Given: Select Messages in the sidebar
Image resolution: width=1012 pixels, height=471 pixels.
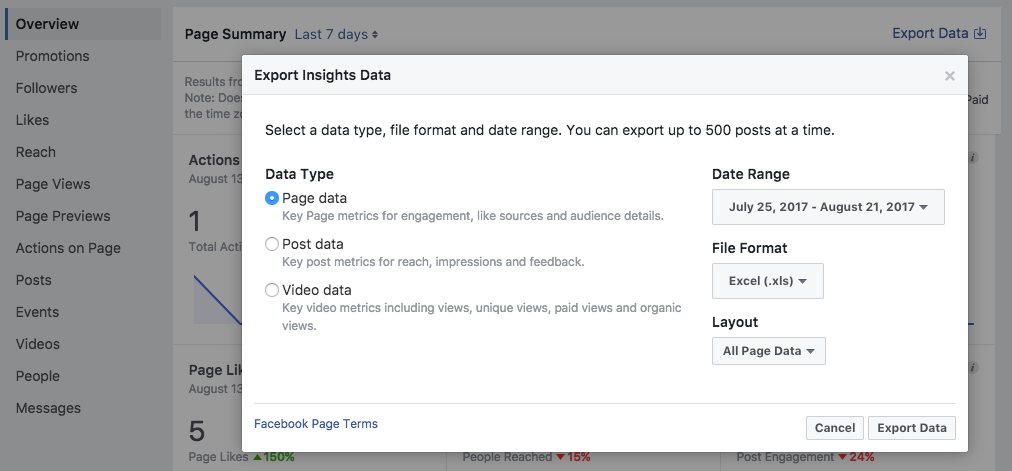Looking at the screenshot, I should pos(48,408).
